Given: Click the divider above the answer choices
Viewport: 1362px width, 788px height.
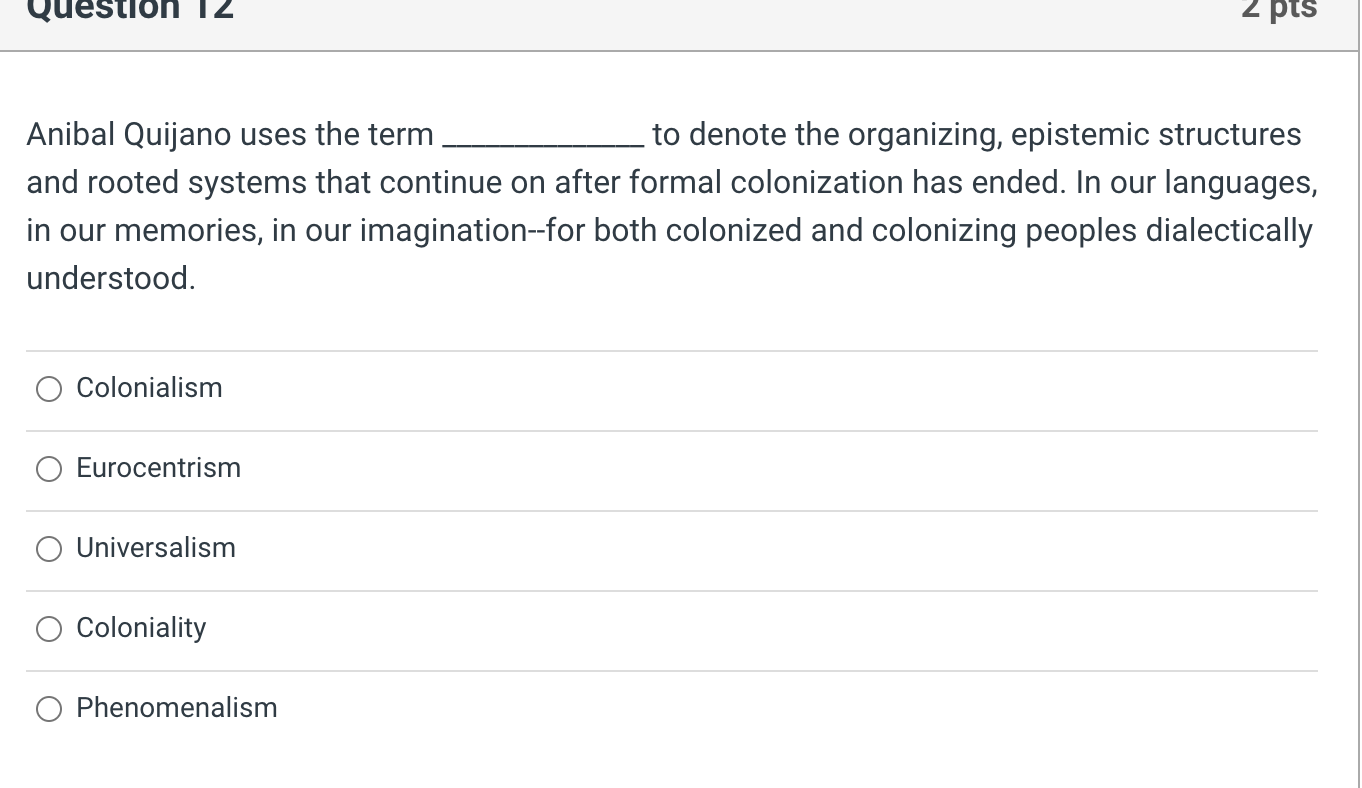Looking at the screenshot, I should [670, 349].
